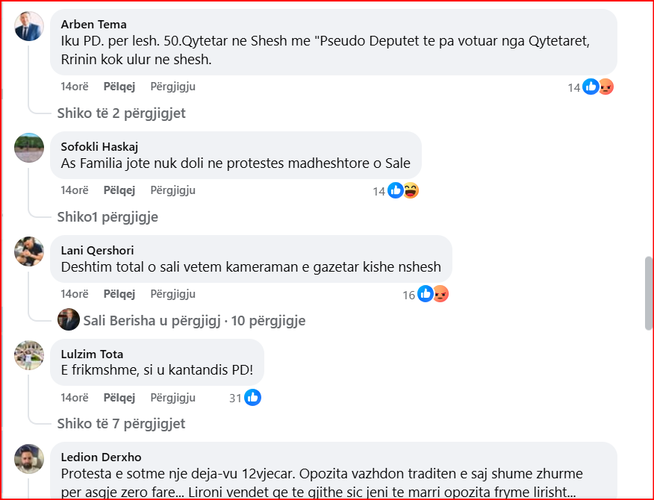
Task: Click Arben Tema's profile avatar
Action: click(x=29, y=26)
